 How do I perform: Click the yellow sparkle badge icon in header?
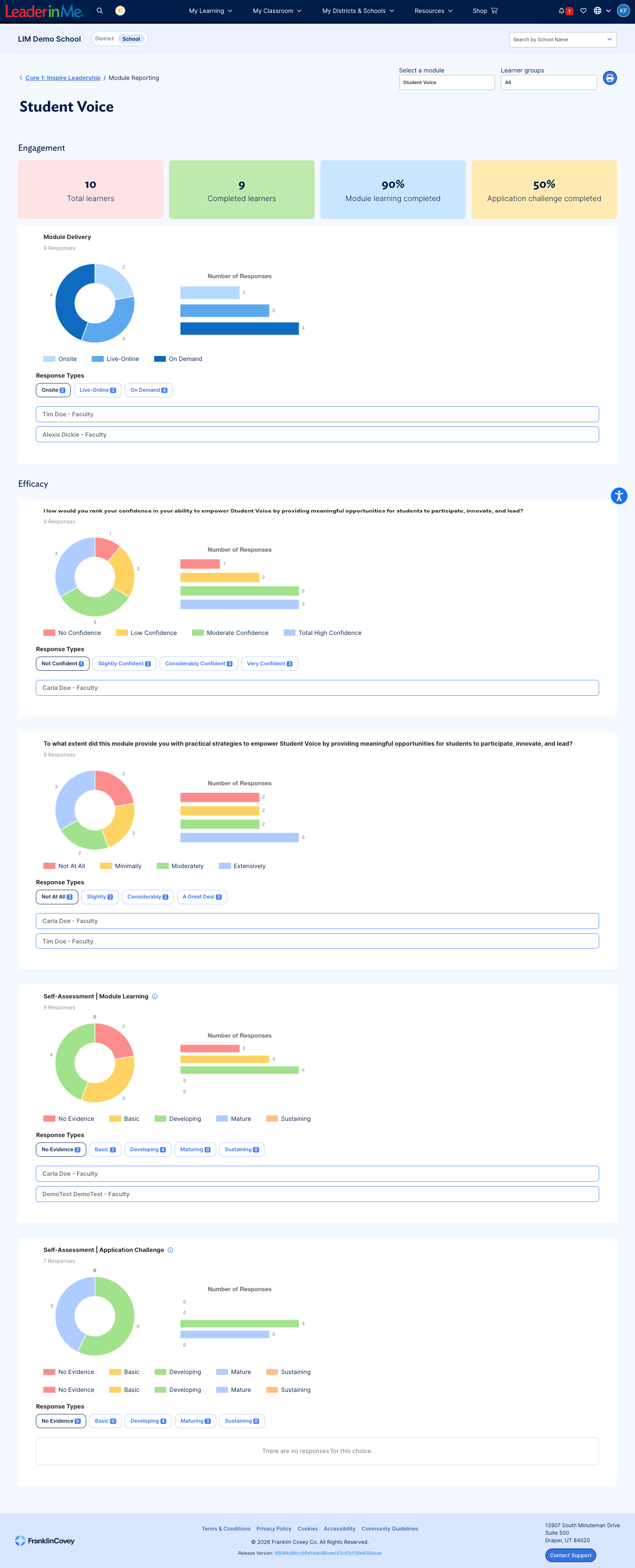pos(121,10)
